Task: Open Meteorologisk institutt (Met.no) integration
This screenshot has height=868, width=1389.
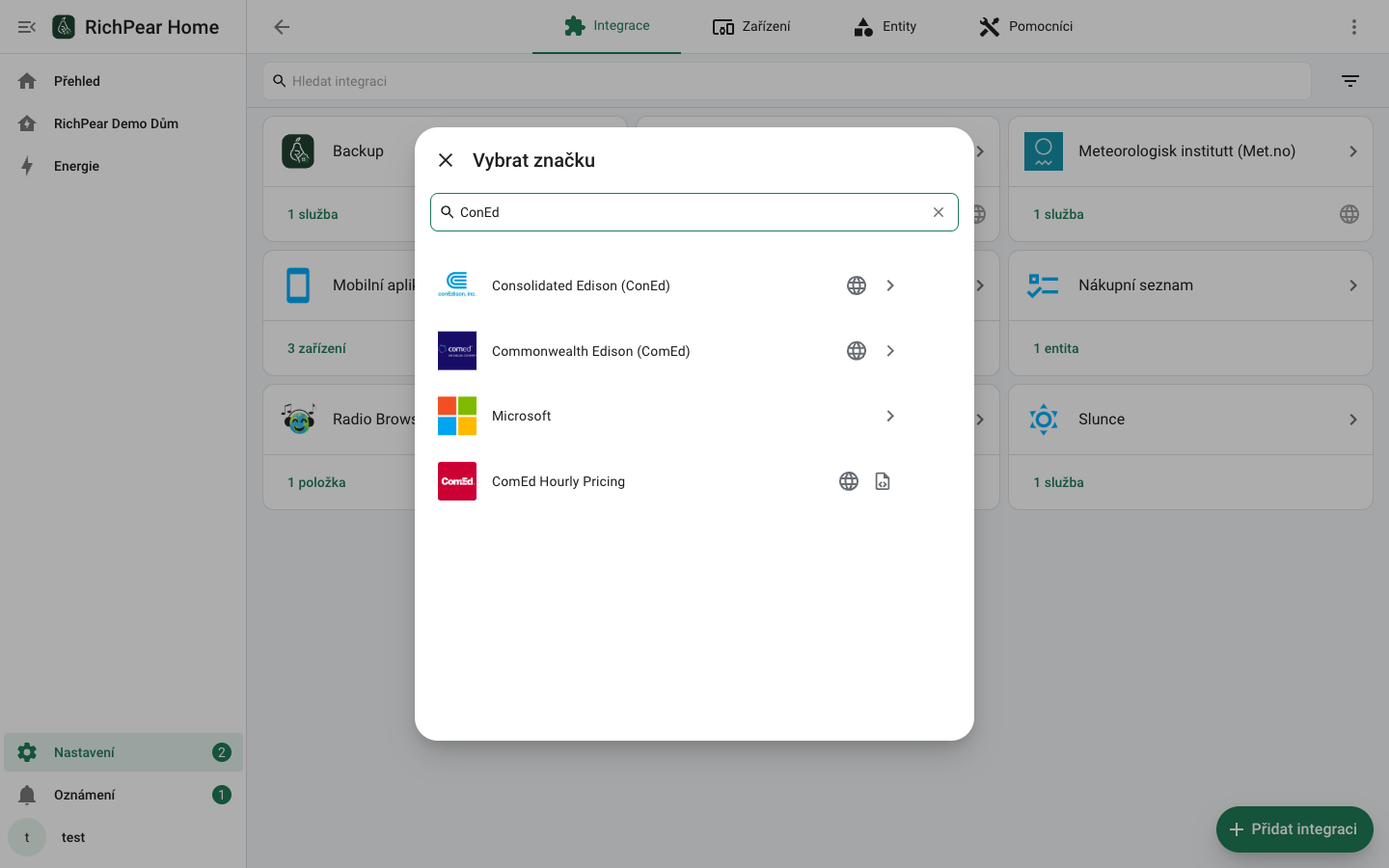Action: [x=1190, y=151]
